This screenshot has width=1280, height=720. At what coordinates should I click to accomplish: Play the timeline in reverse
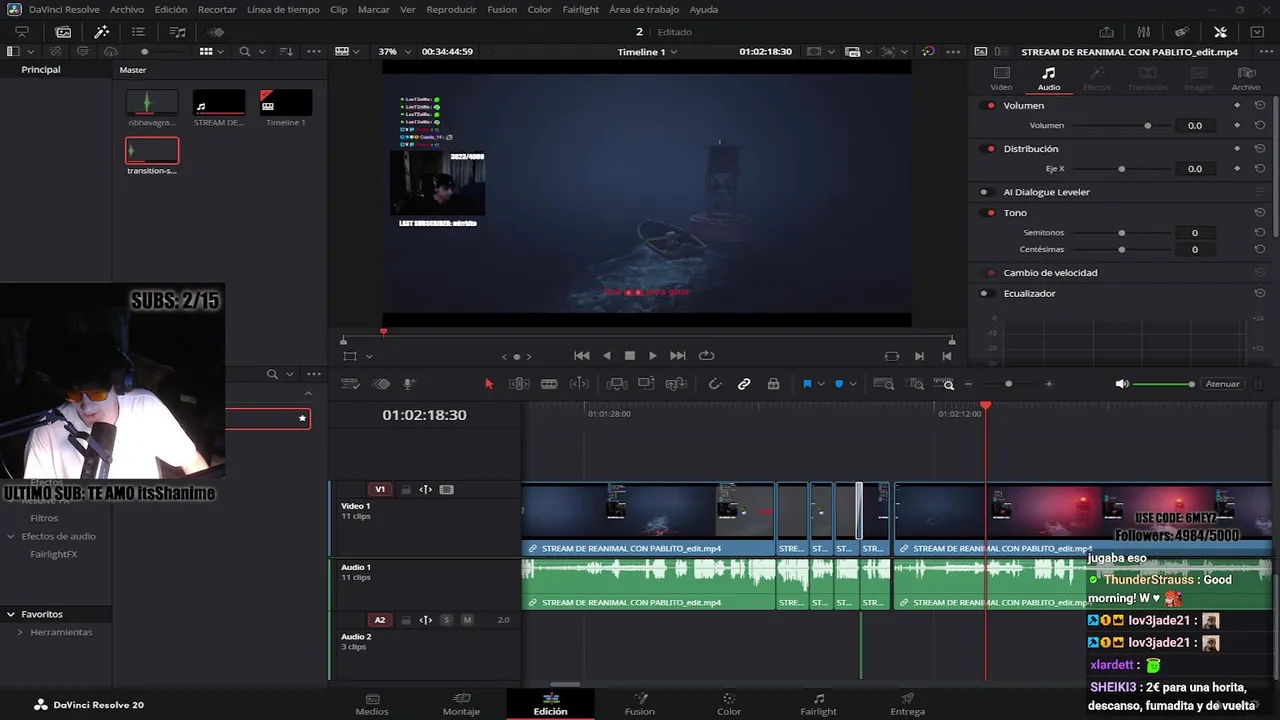point(606,355)
